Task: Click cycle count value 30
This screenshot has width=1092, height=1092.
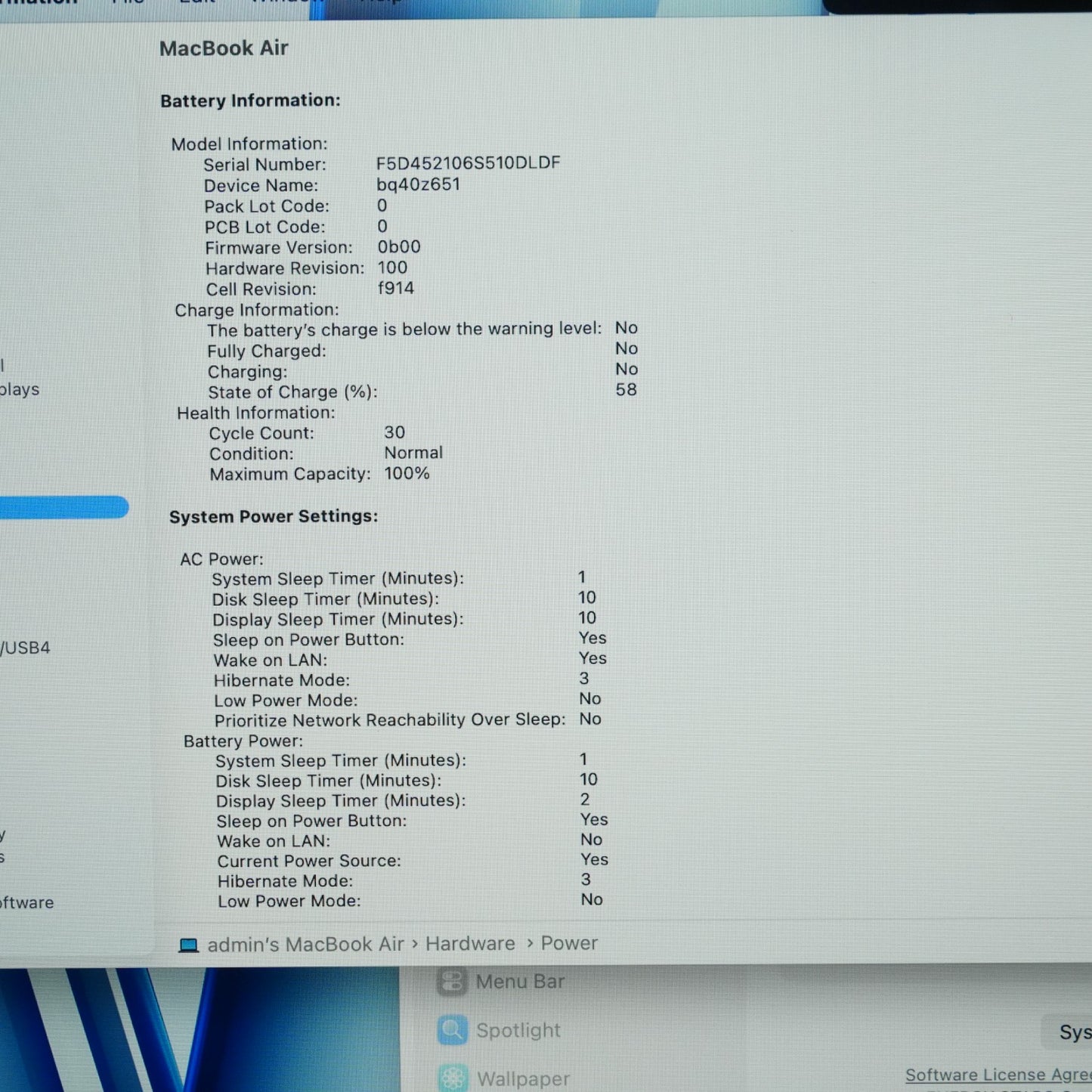Action: [x=394, y=432]
